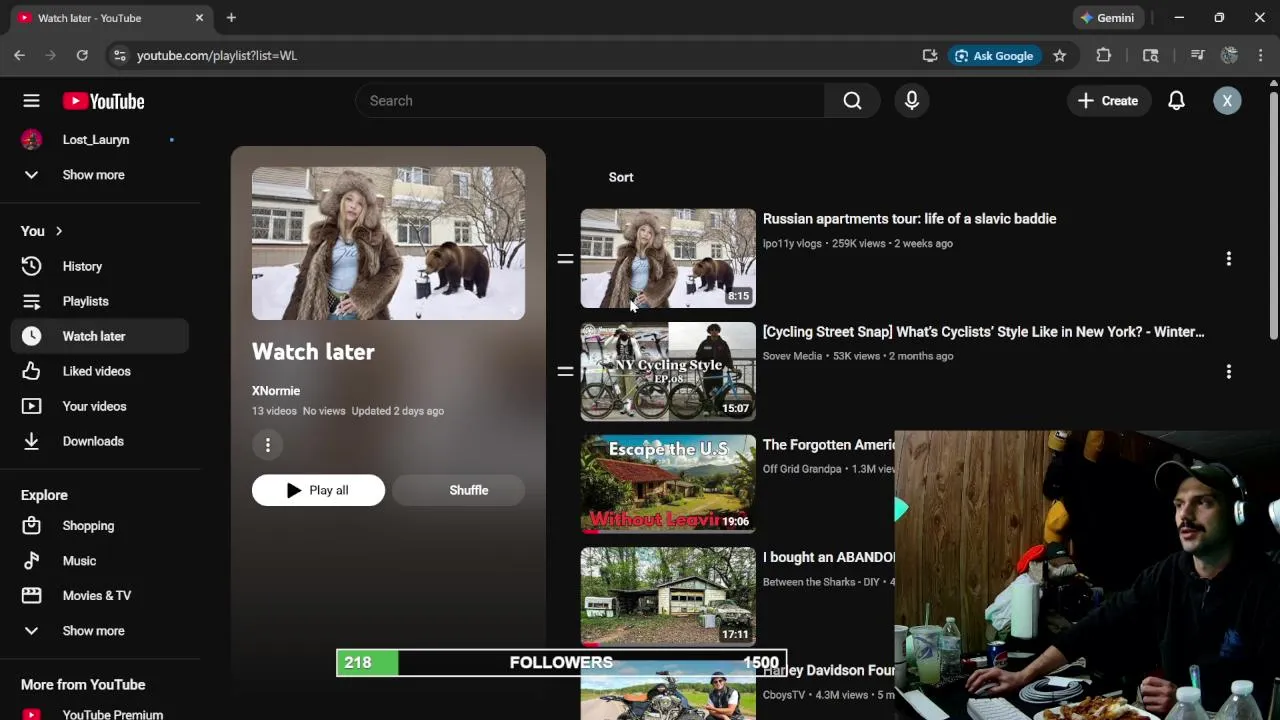This screenshot has height=720, width=1280.
Task: Click the search magnifier button
Action: point(852,101)
